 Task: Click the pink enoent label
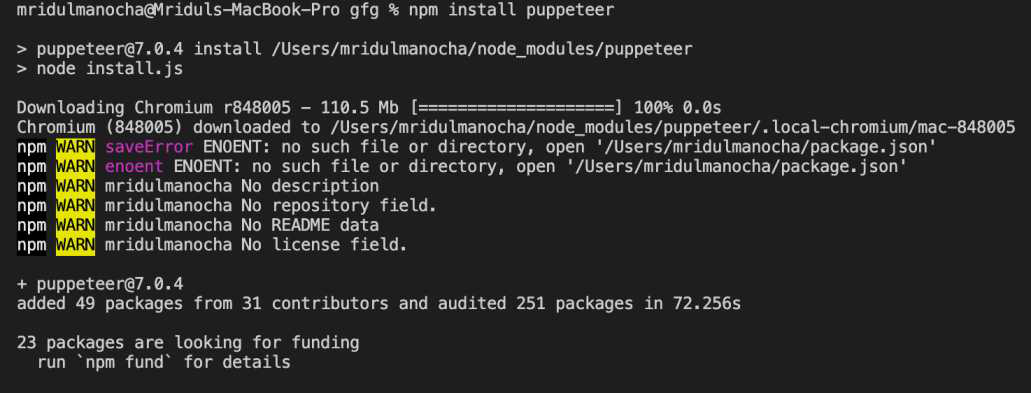click(135, 167)
